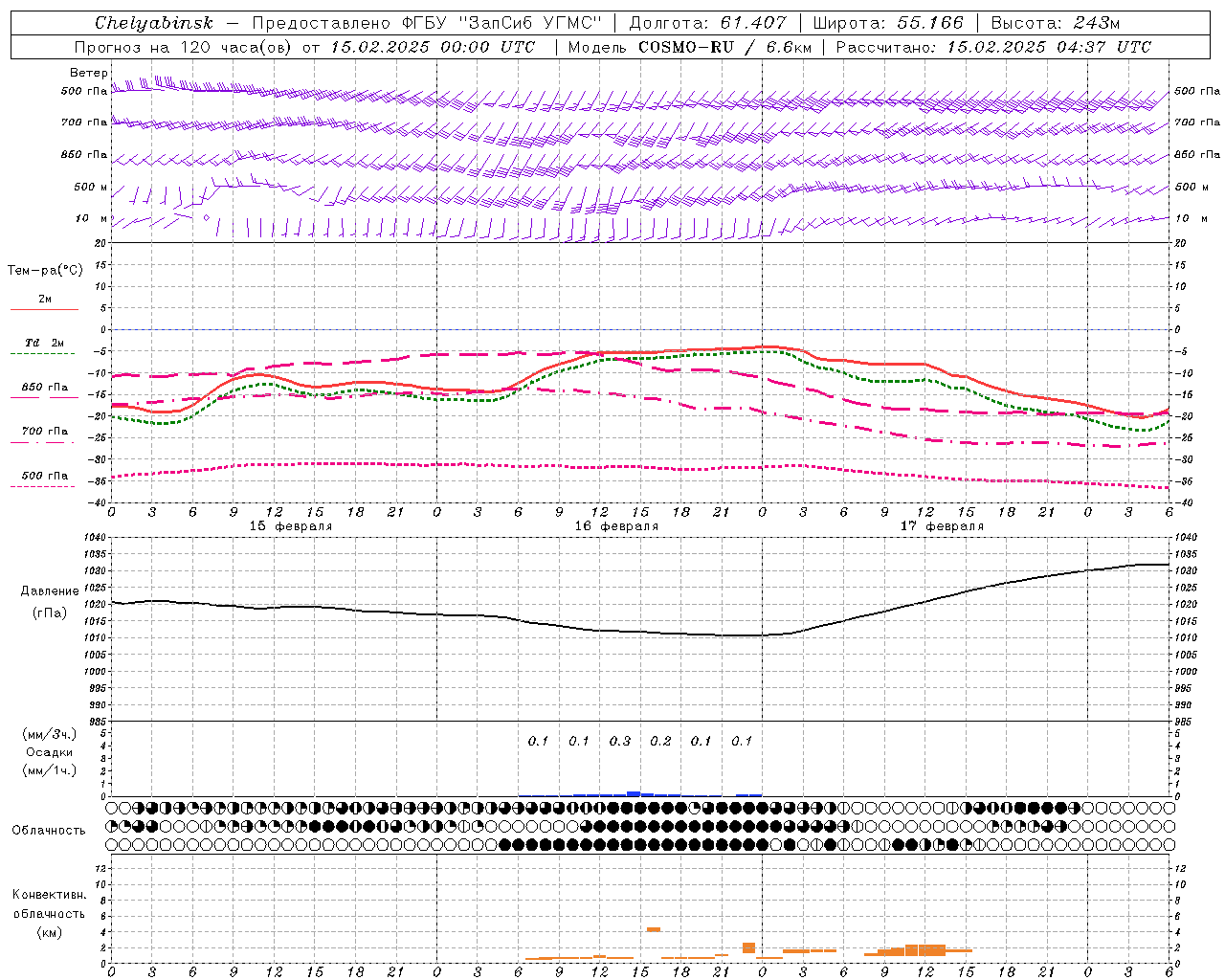Click the '(гПа)' unit under Давление

coord(50,613)
